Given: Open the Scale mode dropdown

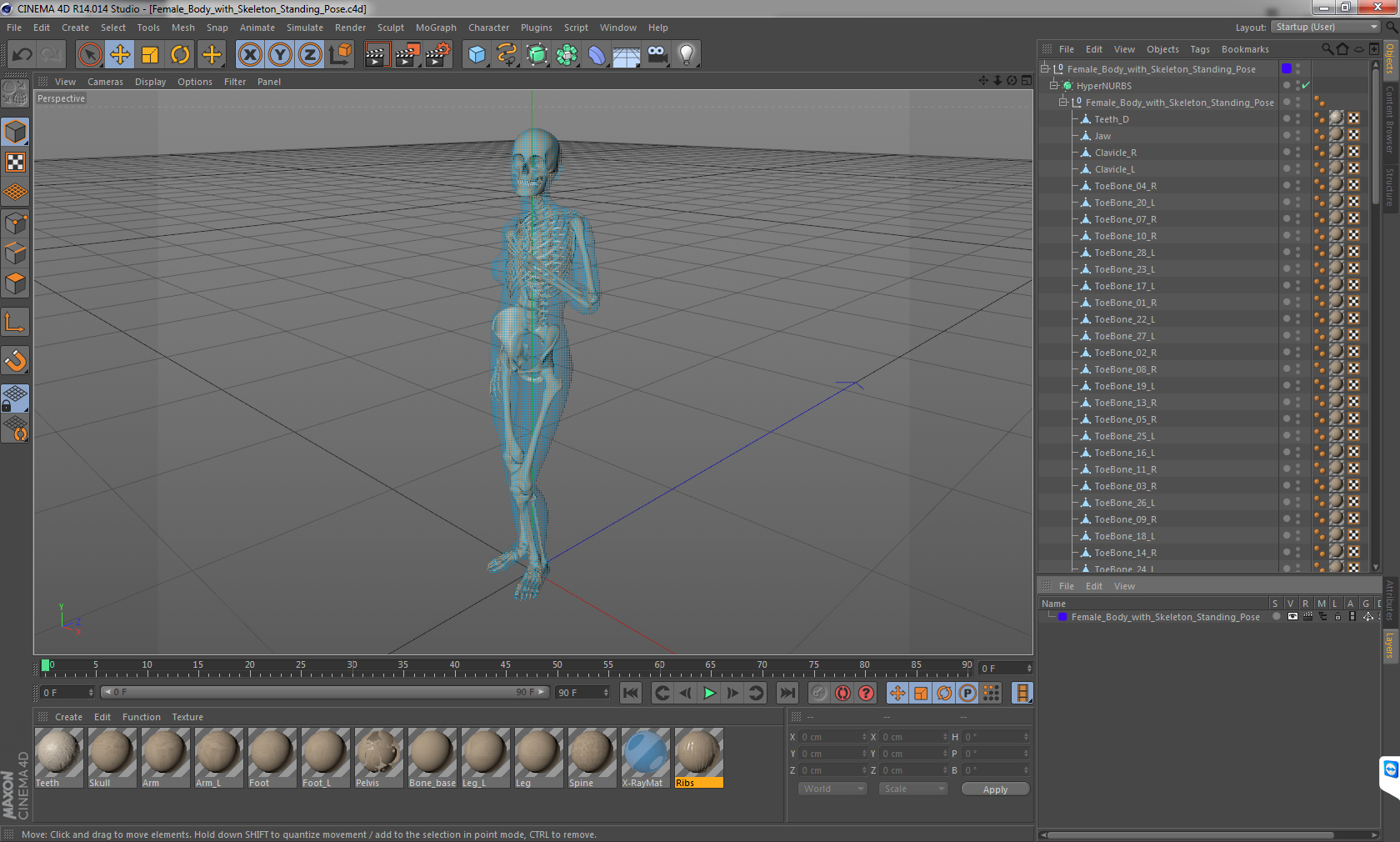Looking at the screenshot, I should tap(913, 789).
